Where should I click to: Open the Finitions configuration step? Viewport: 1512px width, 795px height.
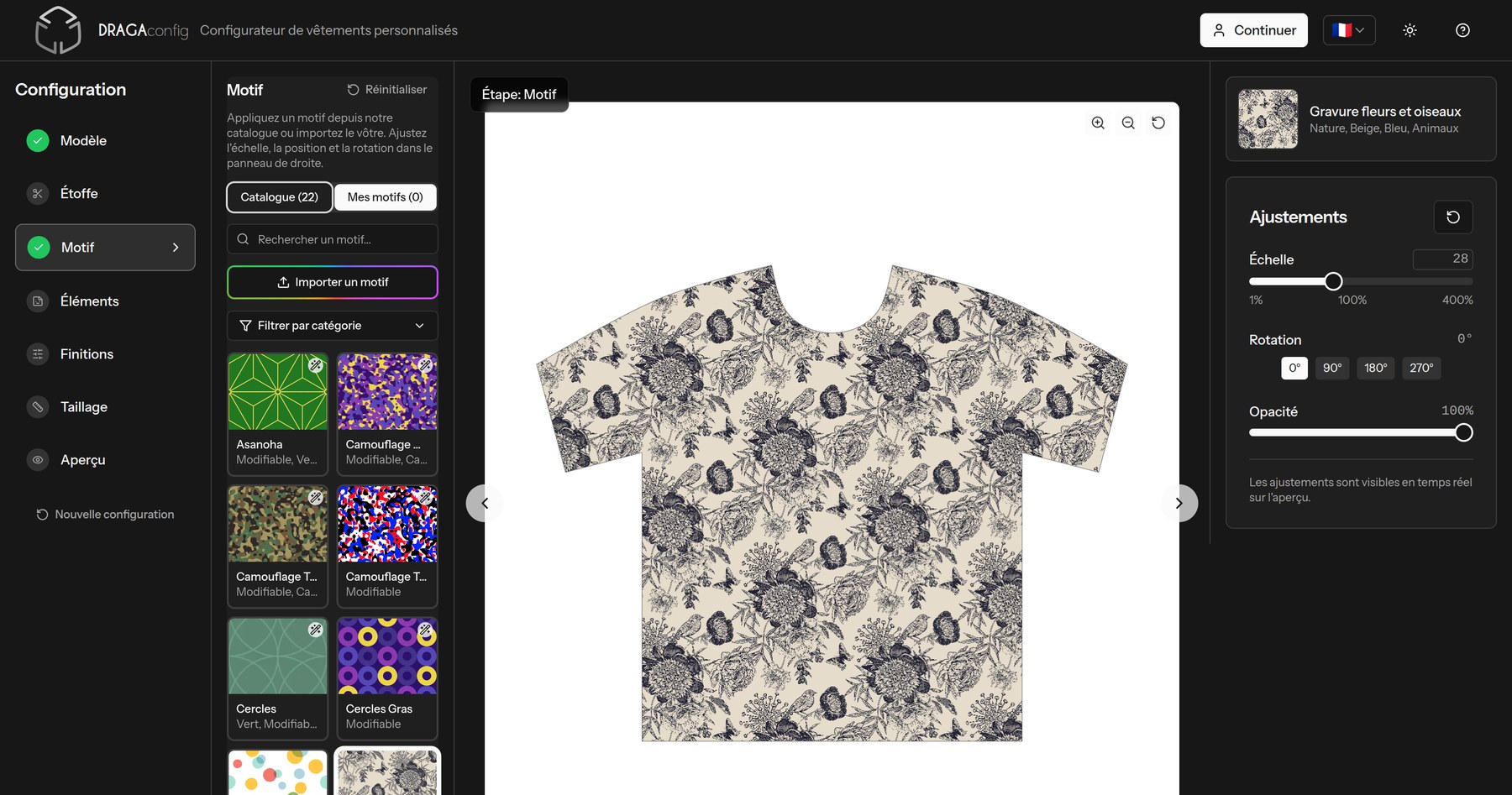tap(105, 354)
